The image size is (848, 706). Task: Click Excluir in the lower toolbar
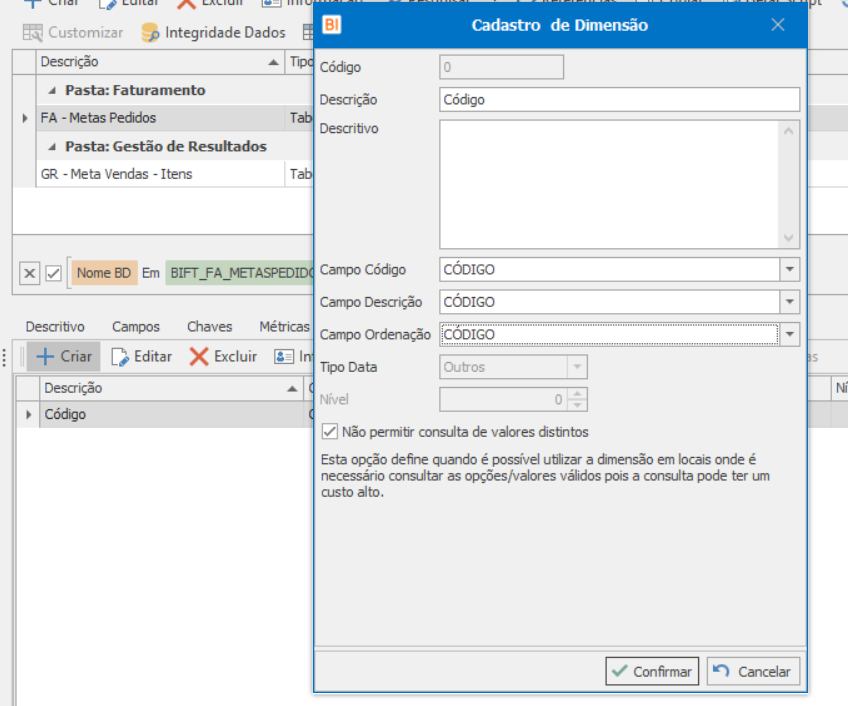pos(223,357)
